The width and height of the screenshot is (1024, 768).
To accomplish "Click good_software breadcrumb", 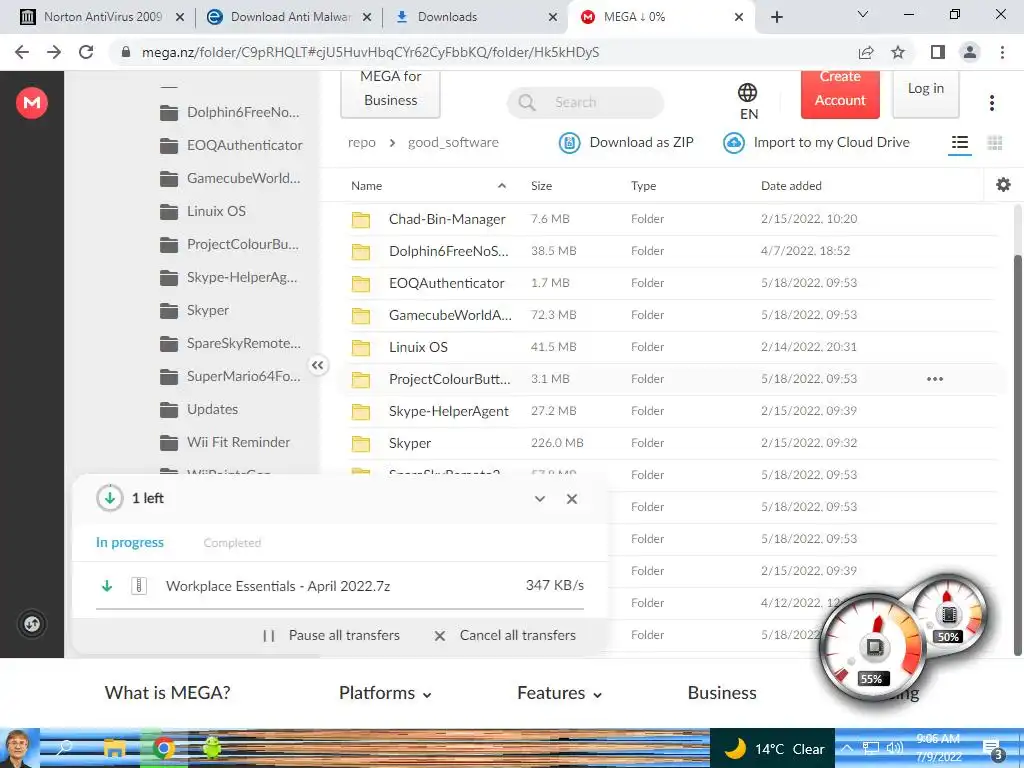I will [453, 142].
